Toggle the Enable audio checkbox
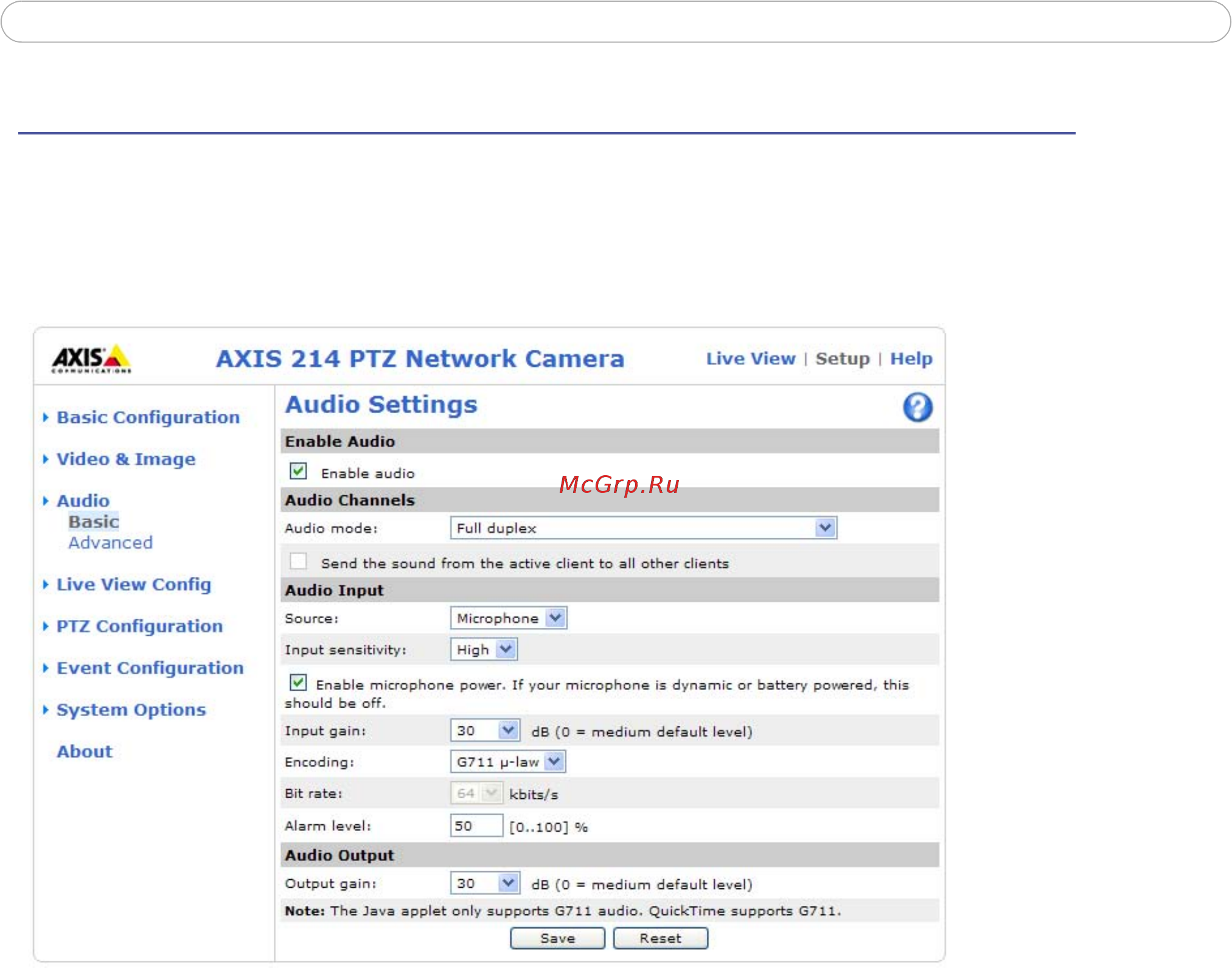This screenshot has height=968, width=1232. [x=298, y=472]
